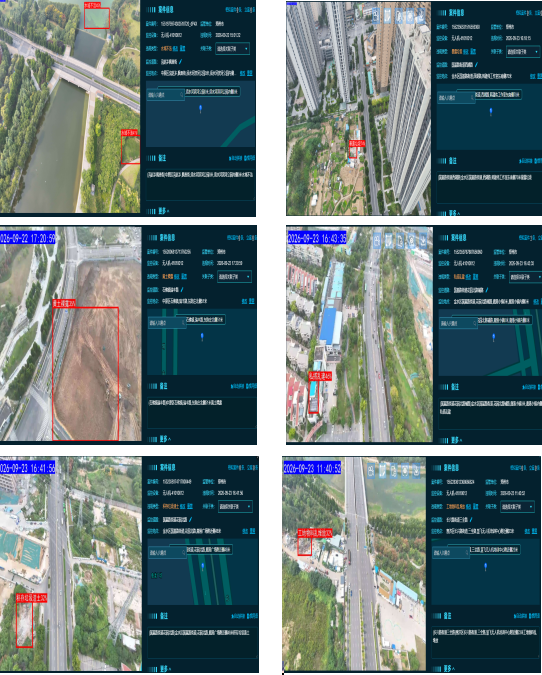The image size is (542, 675).
Task: Expand the 更多 section in the 16:41:56 panel
Action: (166, 669)
